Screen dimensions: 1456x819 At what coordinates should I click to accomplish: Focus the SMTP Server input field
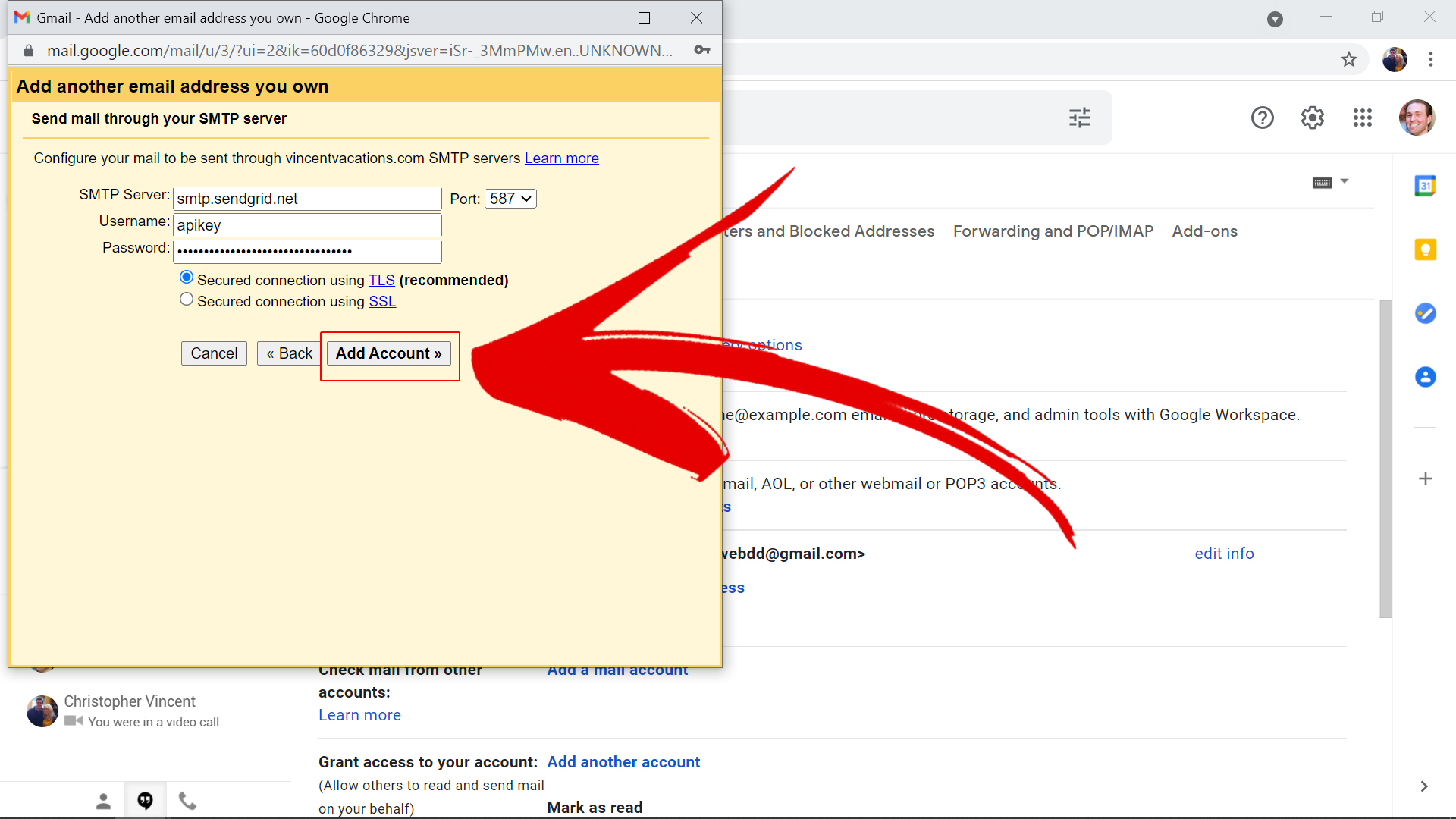(x=307, y=199)
